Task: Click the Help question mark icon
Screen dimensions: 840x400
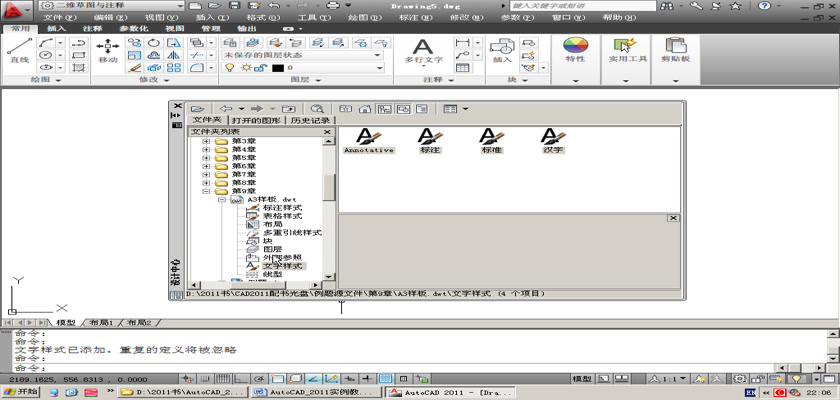Action: pos(764,6)
